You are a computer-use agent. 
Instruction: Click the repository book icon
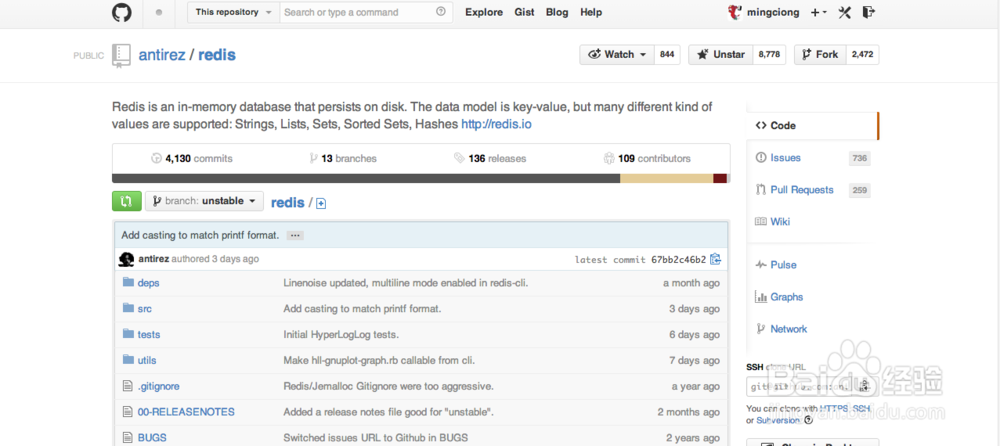(x=121, y=56)
